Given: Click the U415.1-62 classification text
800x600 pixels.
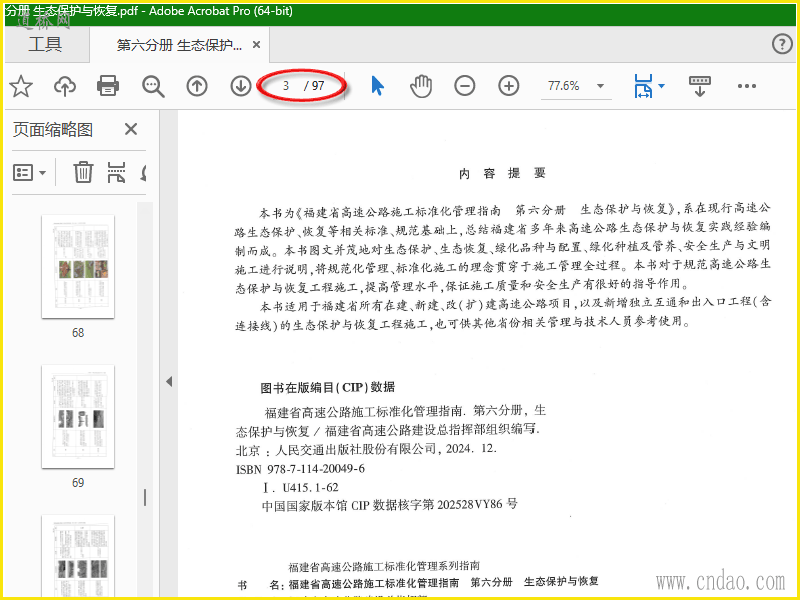Looking at the screenshot, I should [x=311, y=487].
